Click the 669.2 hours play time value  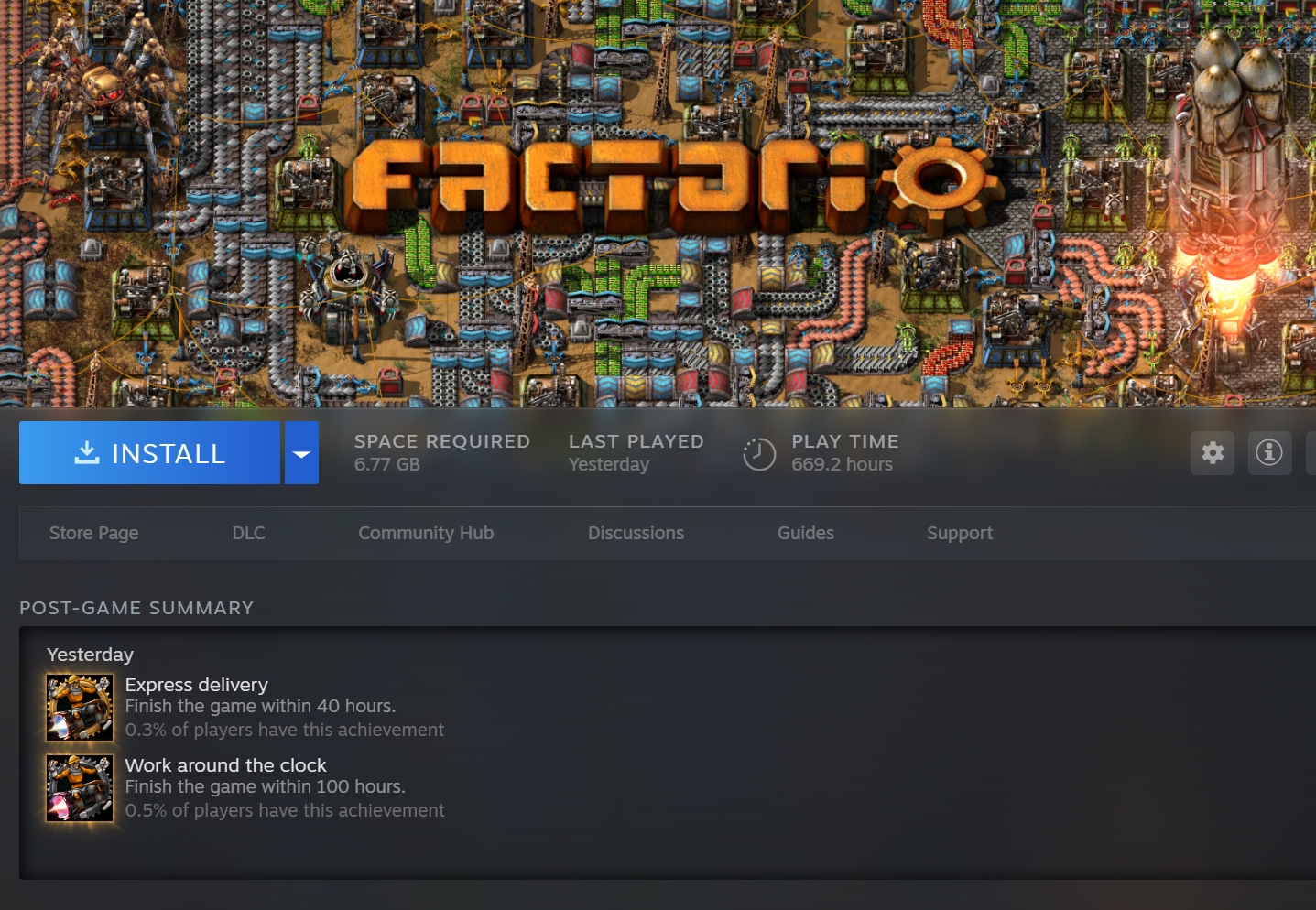[842, 465]
